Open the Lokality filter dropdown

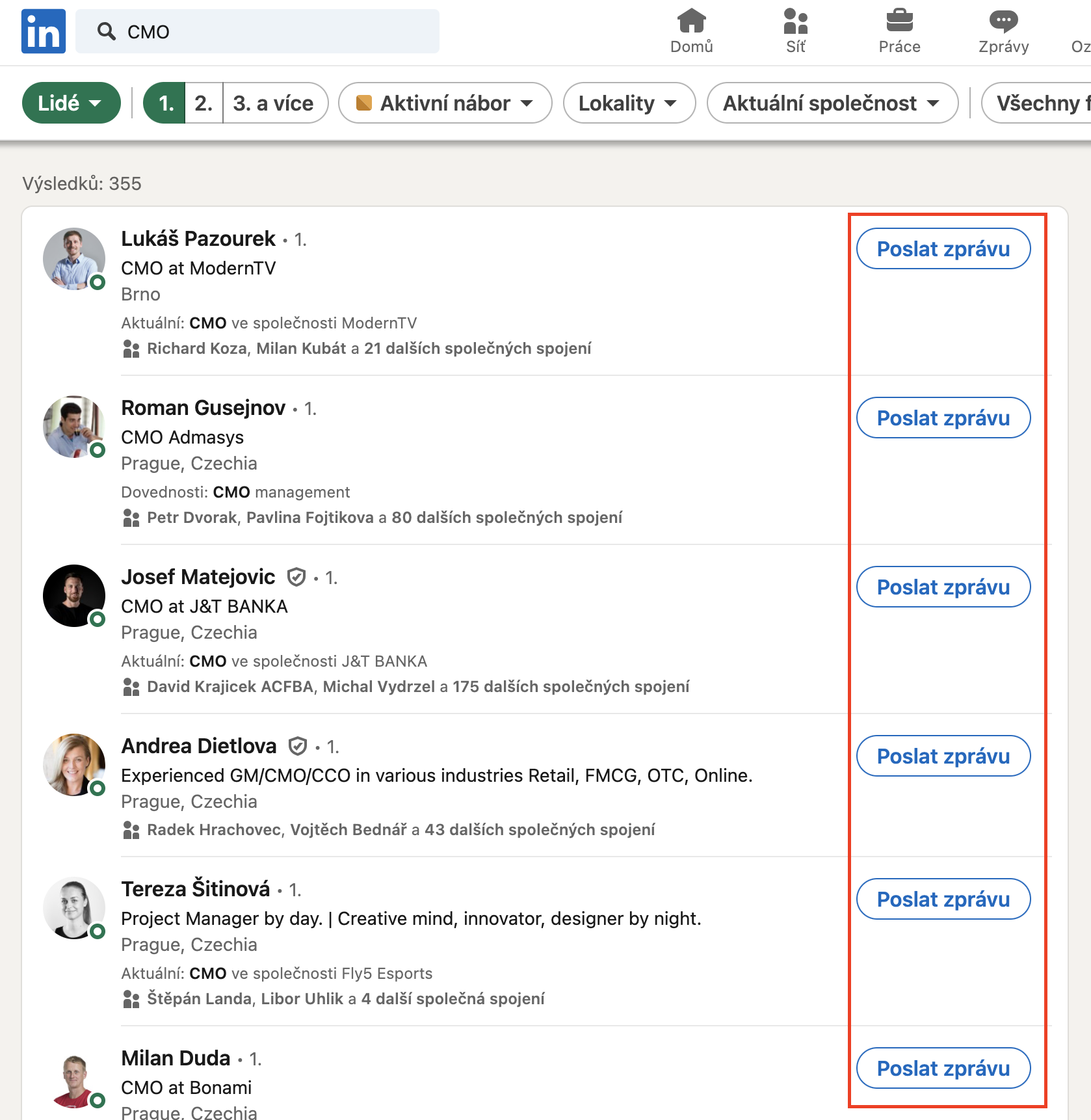point(629,103)
